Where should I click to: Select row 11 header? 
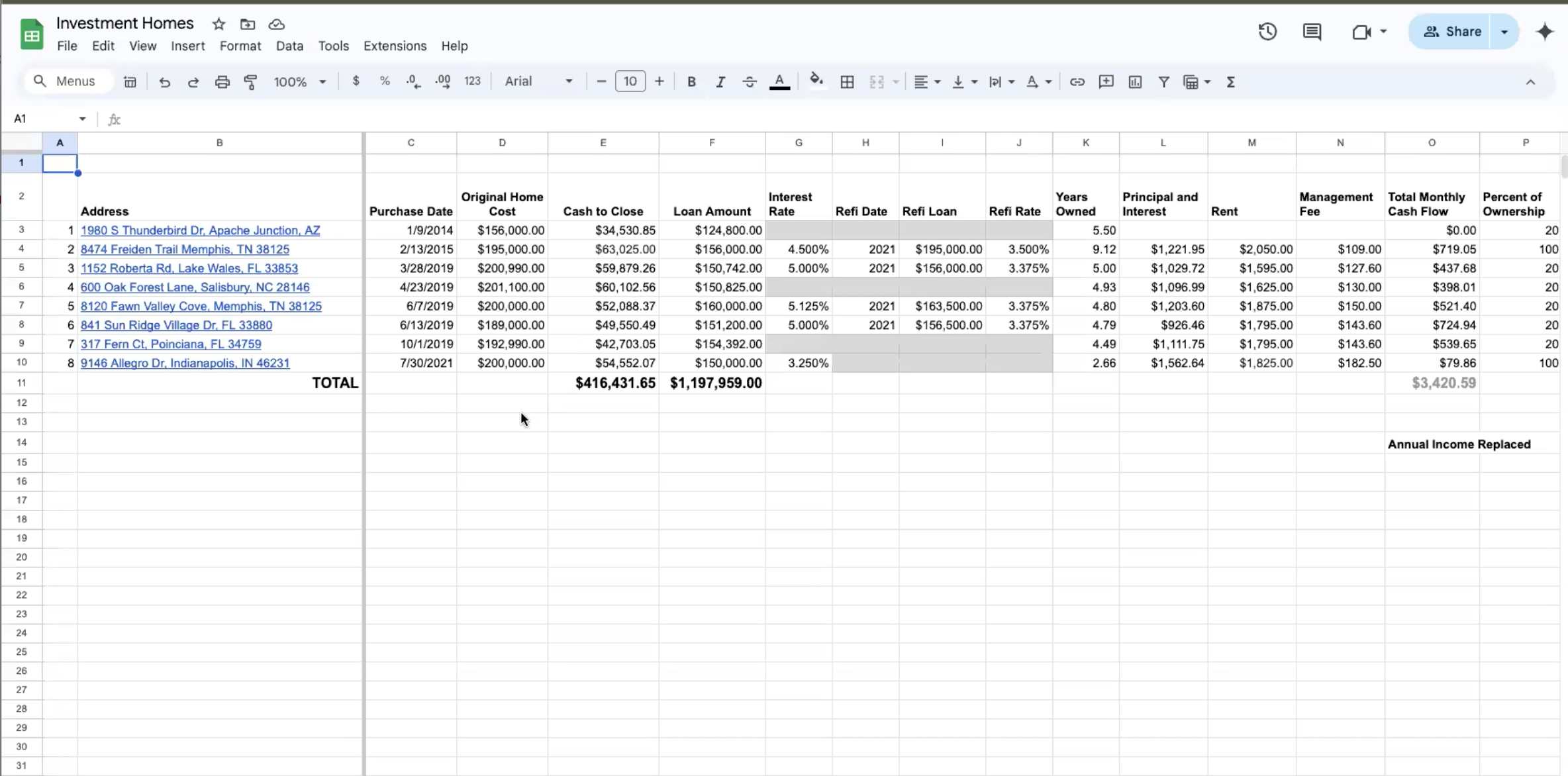tap(21, 383)
